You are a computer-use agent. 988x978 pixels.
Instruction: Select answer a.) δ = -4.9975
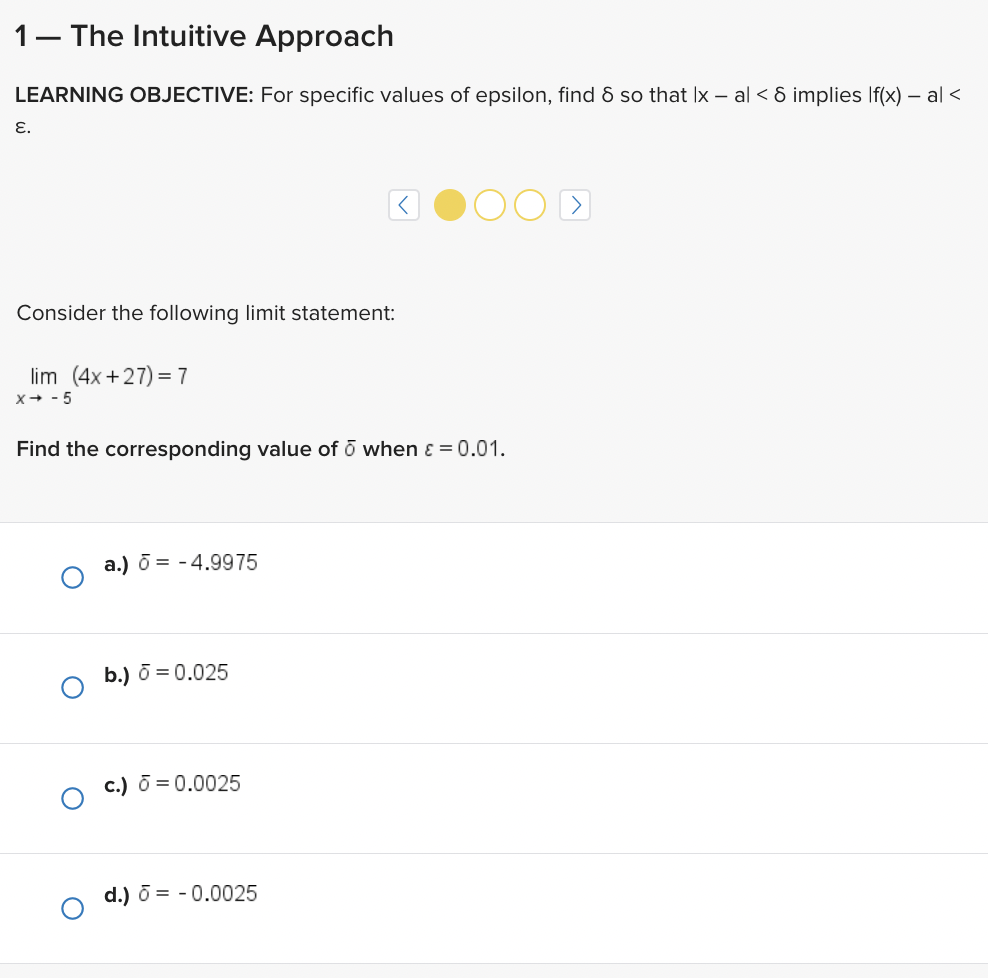click(x=72, y=577)
